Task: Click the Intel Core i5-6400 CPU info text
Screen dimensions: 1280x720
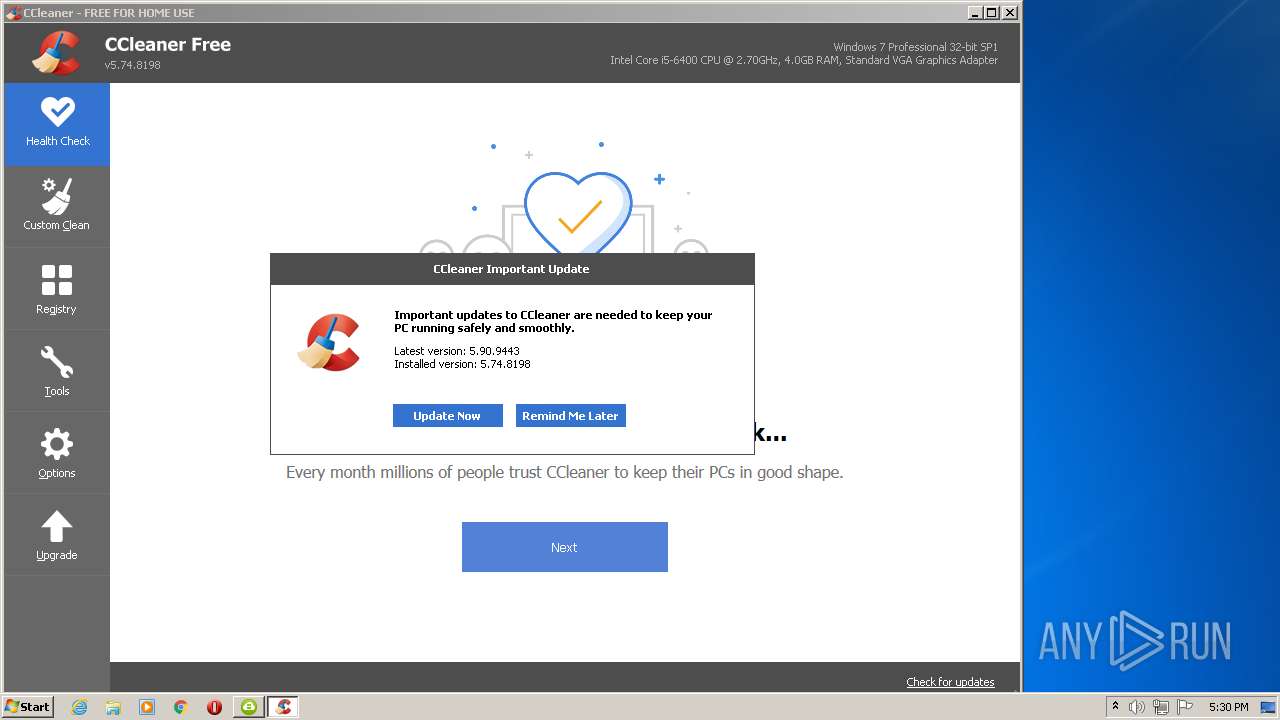Action: coord(804,60)
